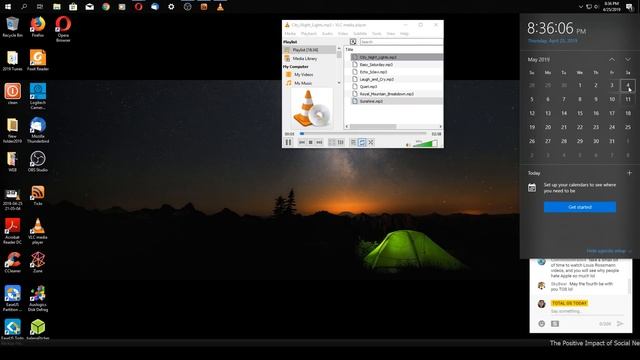Click May 2019 calendar header

(538, 60)
